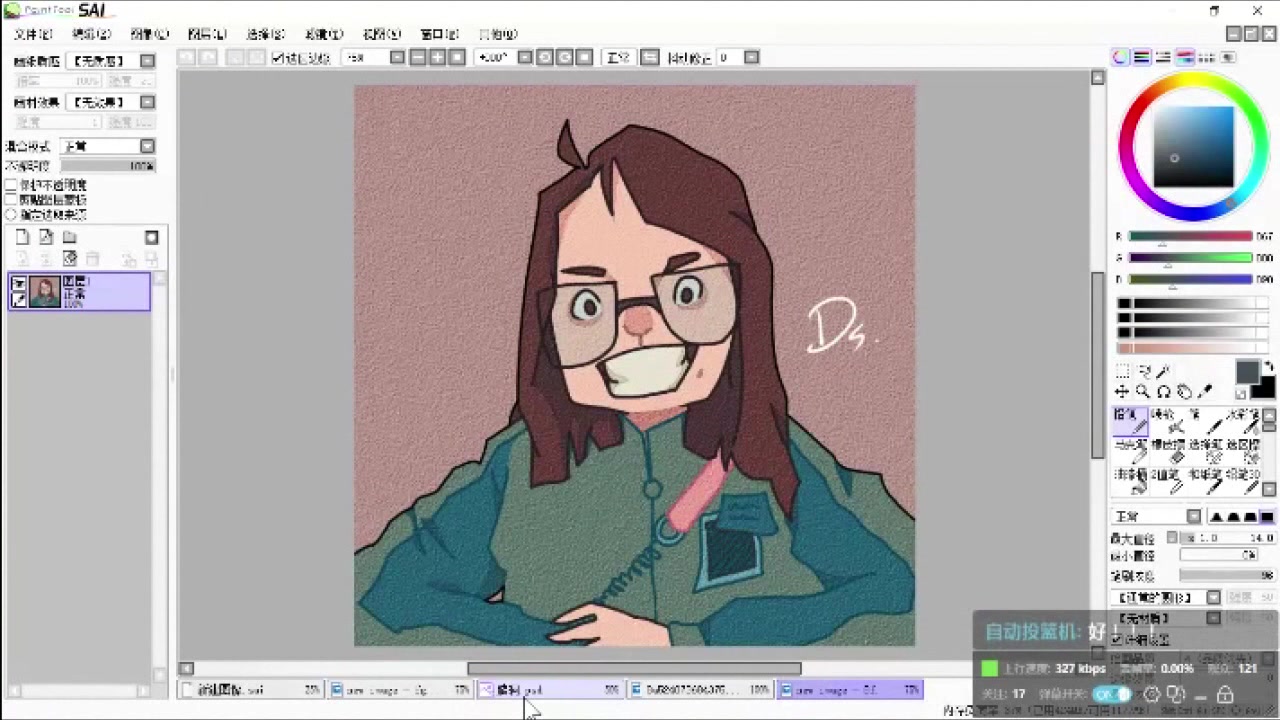Click the foreground color swatch
The image size is (1280, 720).
click(x=1247, y=372)
